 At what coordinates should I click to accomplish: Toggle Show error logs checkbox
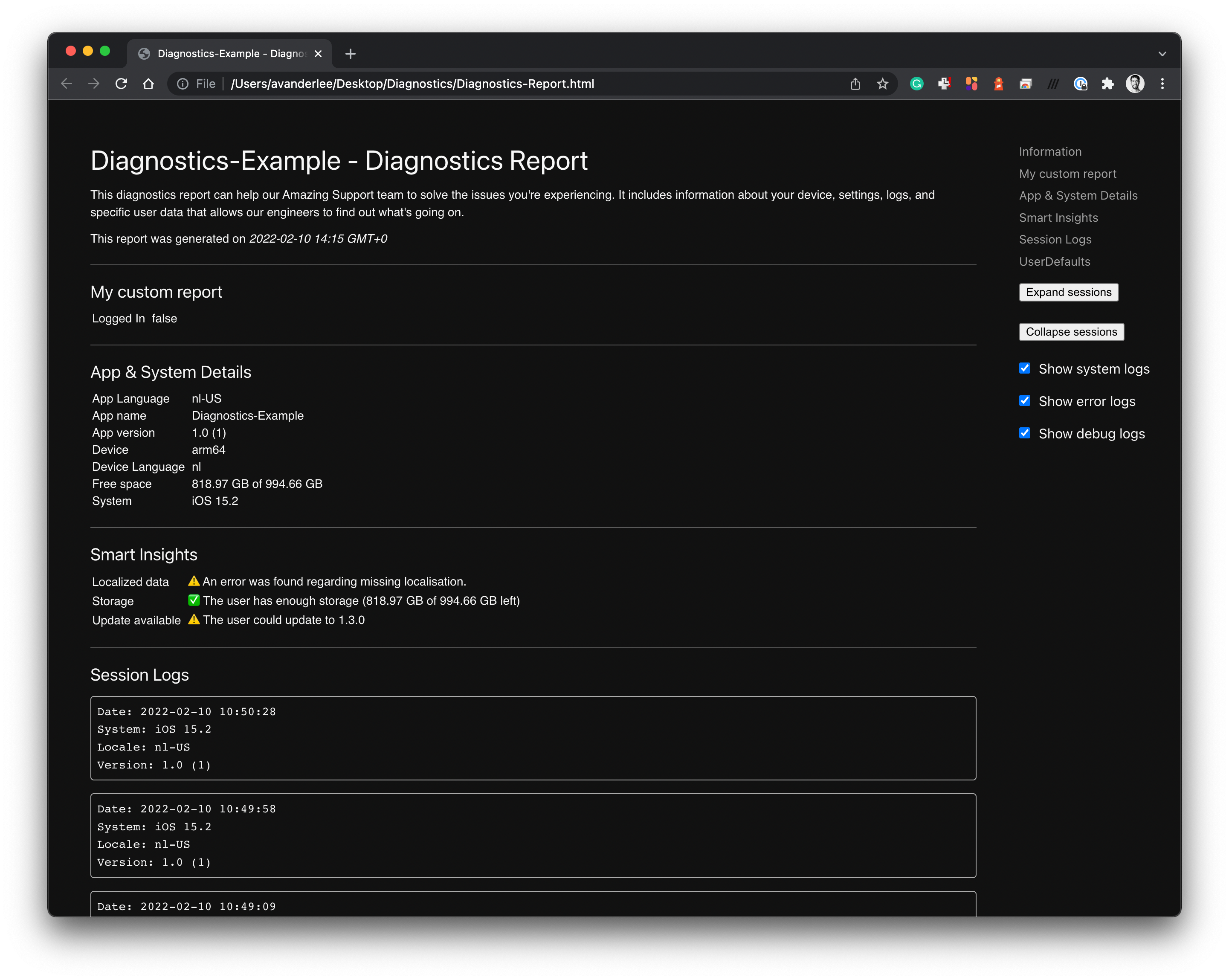[1024, 401]
